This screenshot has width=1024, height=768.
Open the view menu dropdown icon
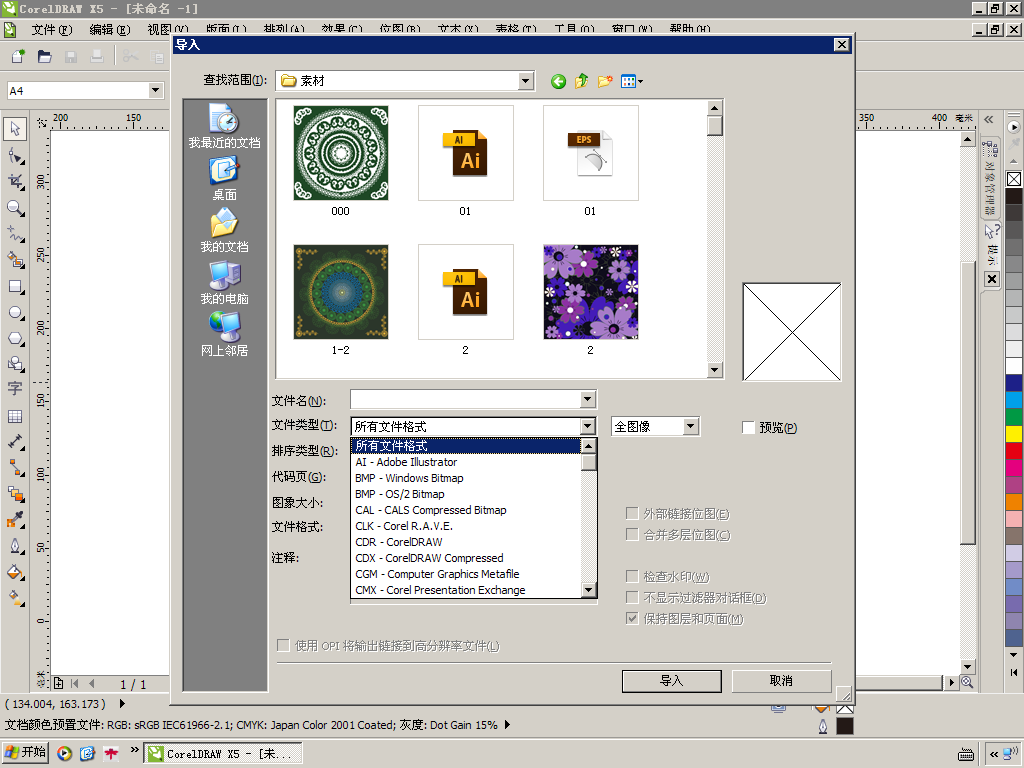tap(632, 81)
